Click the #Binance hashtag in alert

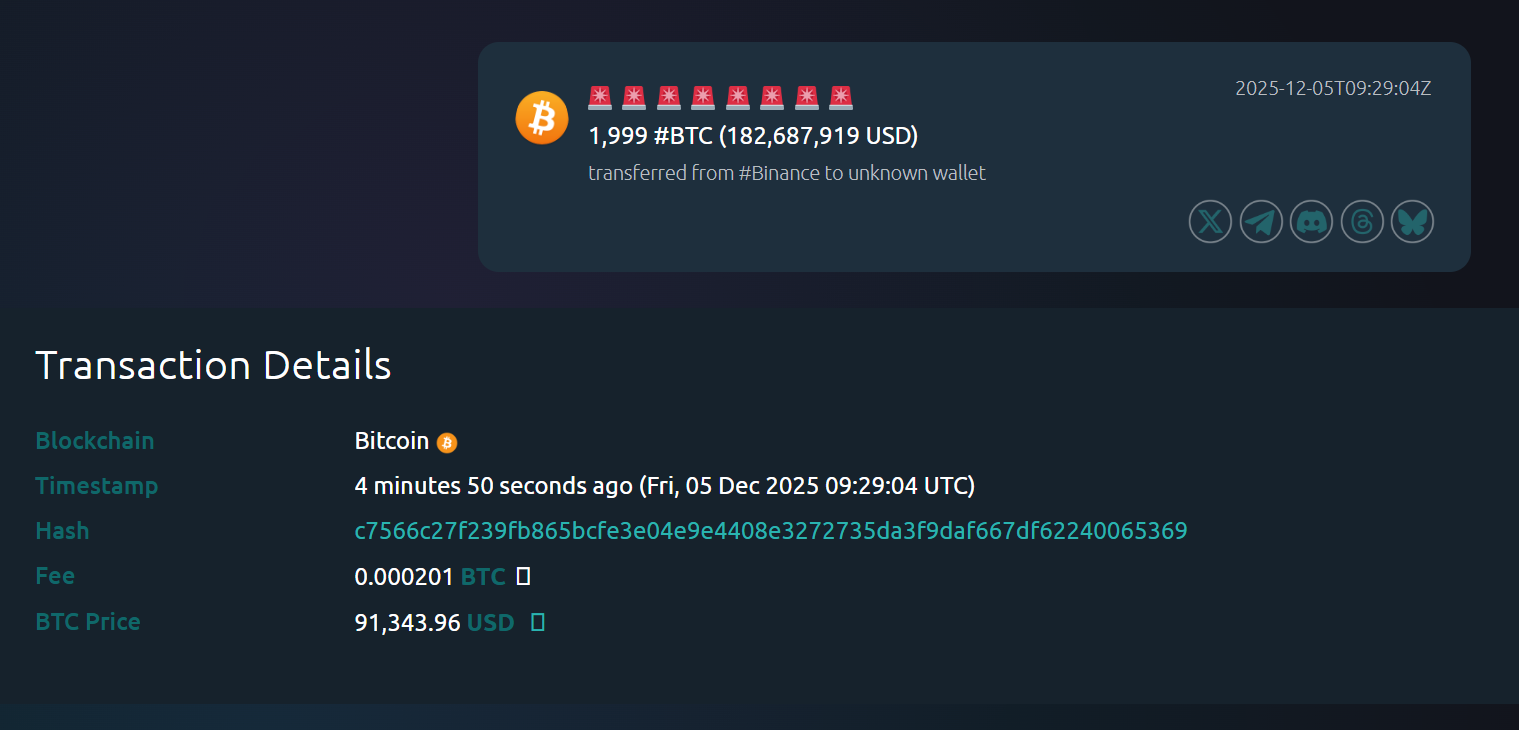coord(778,173)
